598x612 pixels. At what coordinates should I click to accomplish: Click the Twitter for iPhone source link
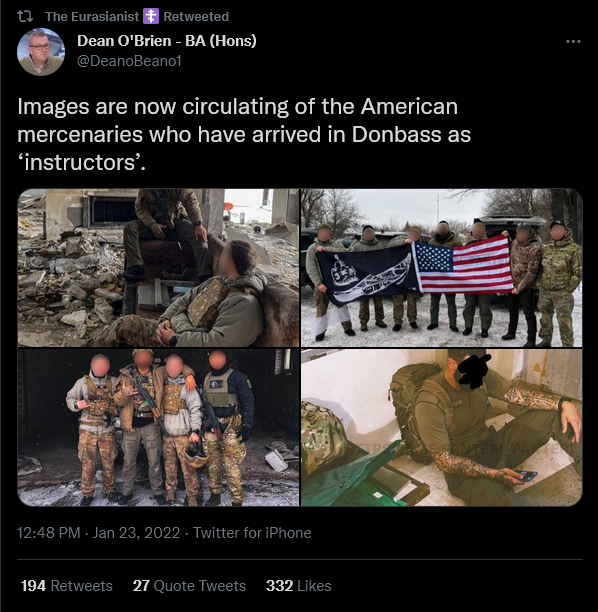(252, 533)
